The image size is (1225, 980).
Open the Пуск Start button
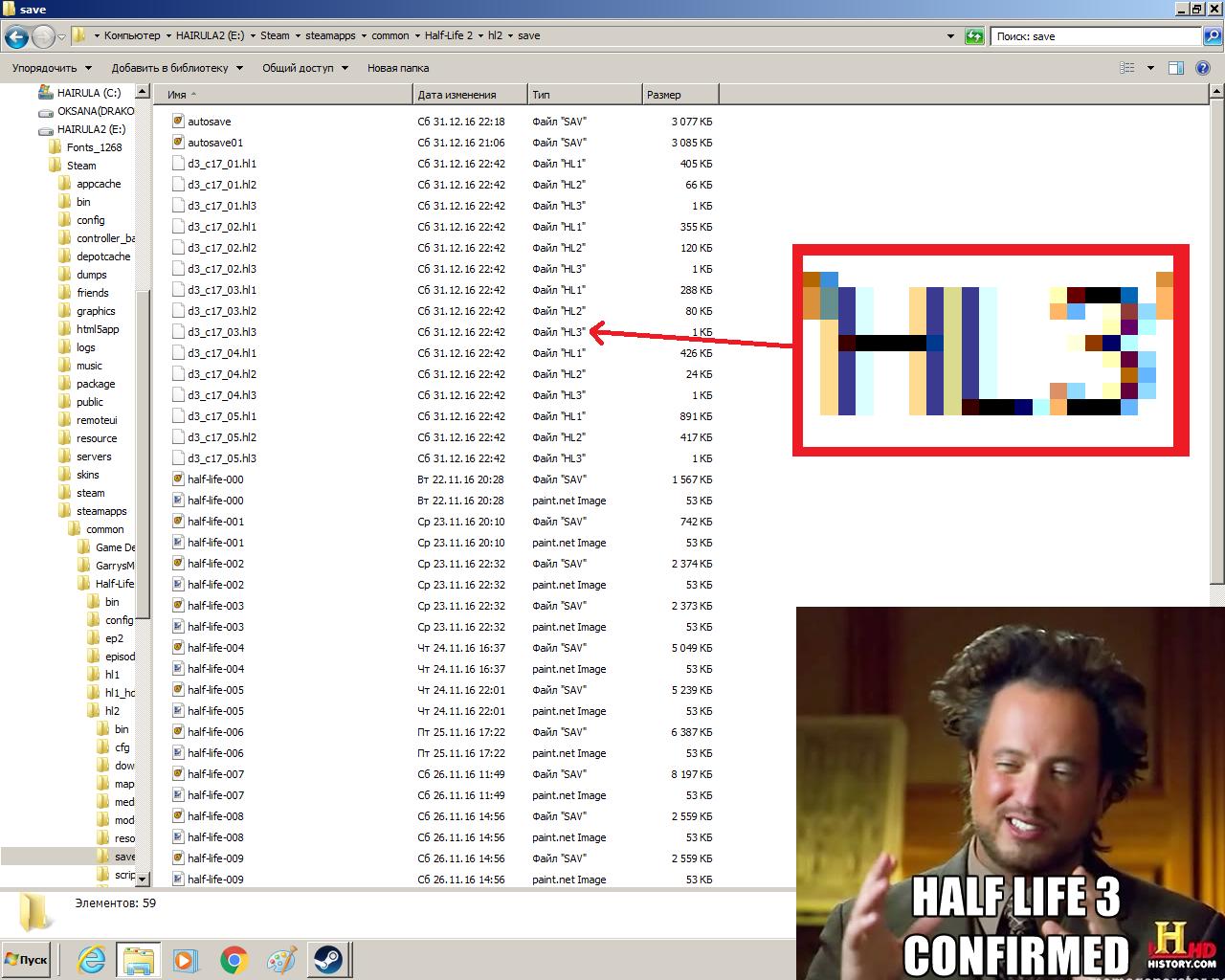pyautogui.click(x=27, y=959)
